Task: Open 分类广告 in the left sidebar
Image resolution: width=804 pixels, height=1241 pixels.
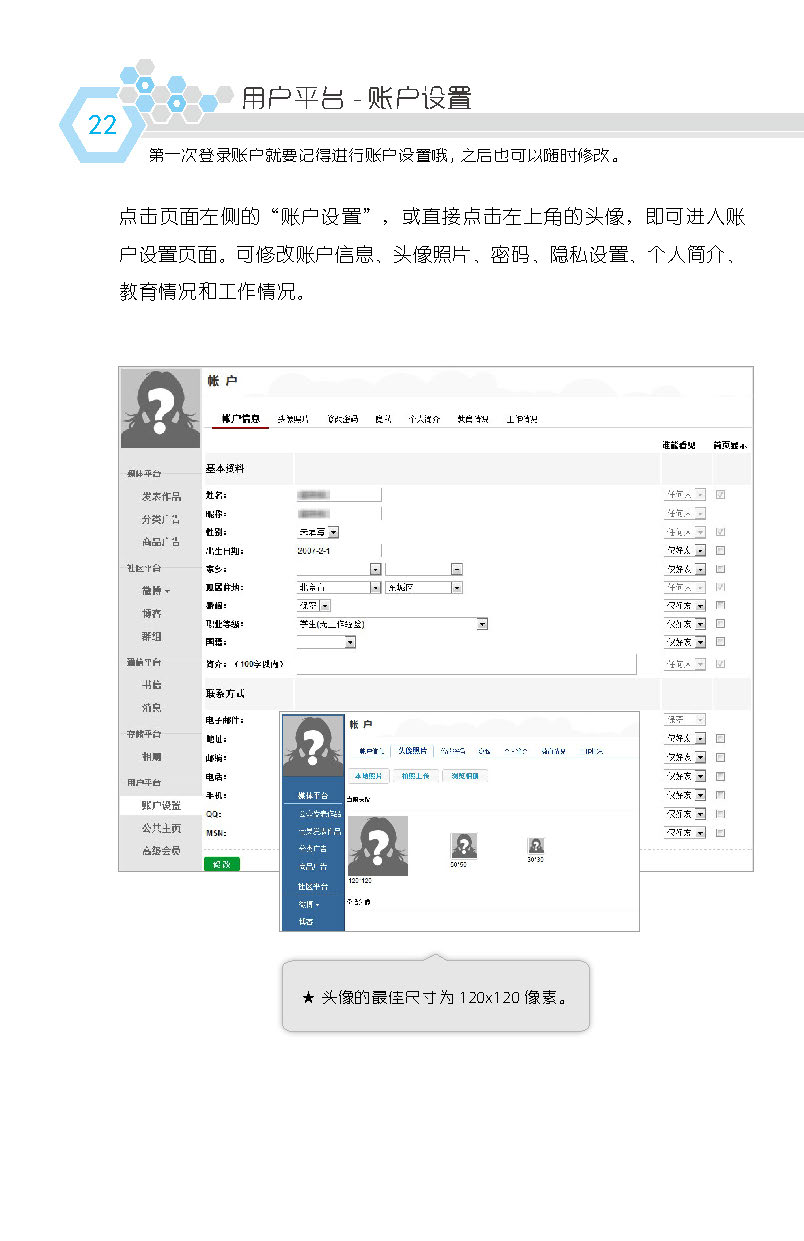Action: pos(161,519)
